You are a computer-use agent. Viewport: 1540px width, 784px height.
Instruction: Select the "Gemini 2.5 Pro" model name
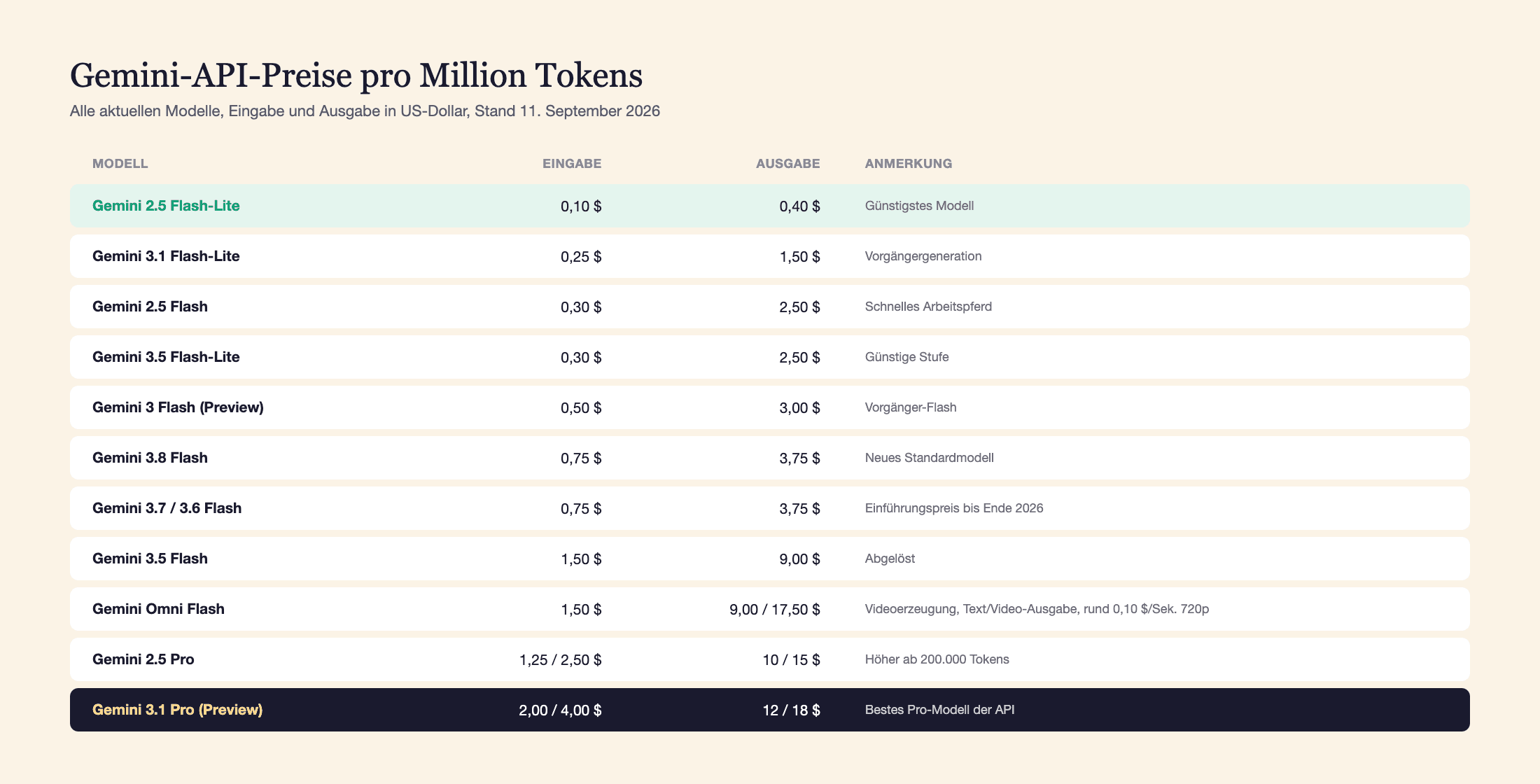(x=143, y=659)
